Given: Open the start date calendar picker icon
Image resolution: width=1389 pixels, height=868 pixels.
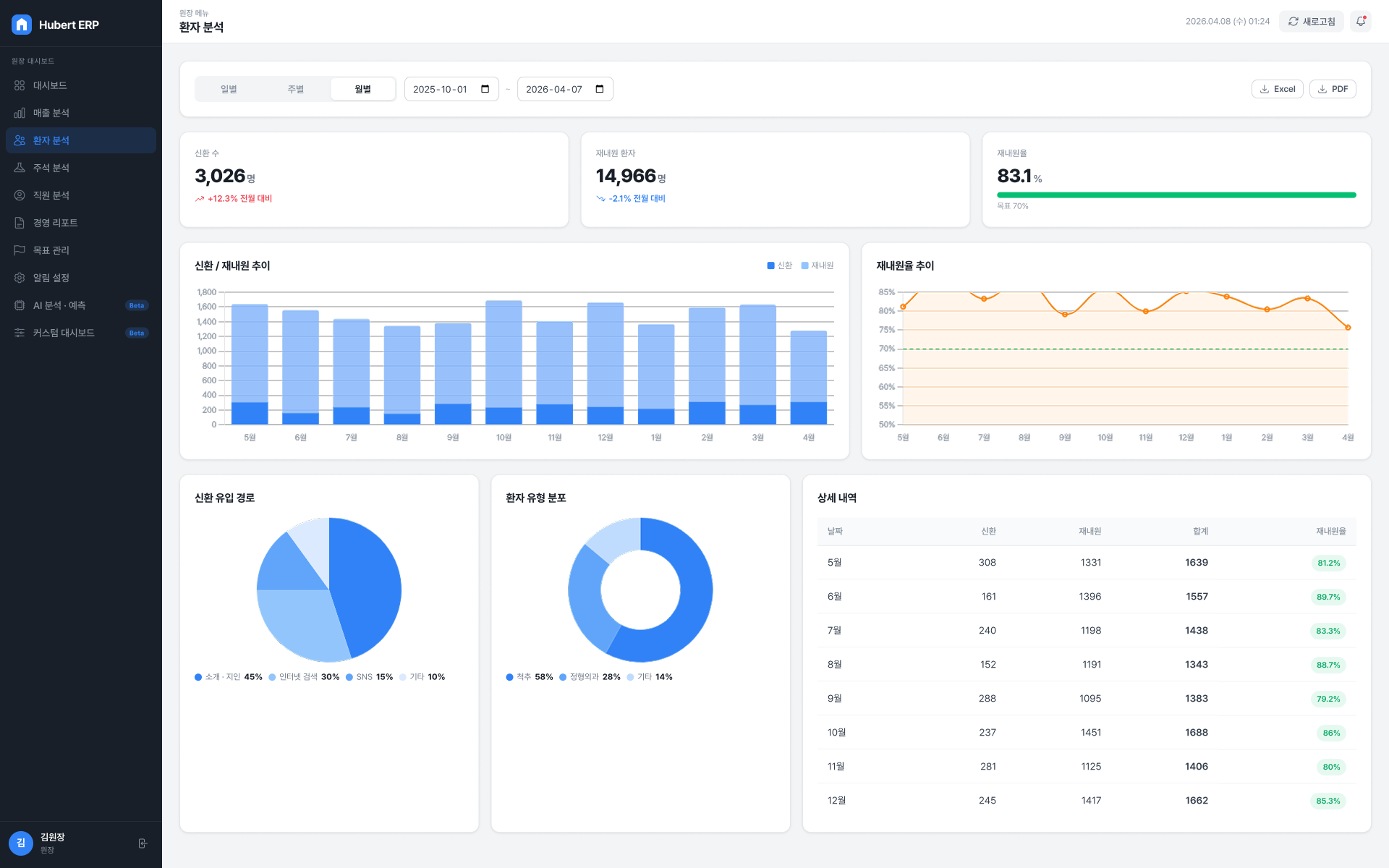Looking at the screenshot, I should click(485, 89).
